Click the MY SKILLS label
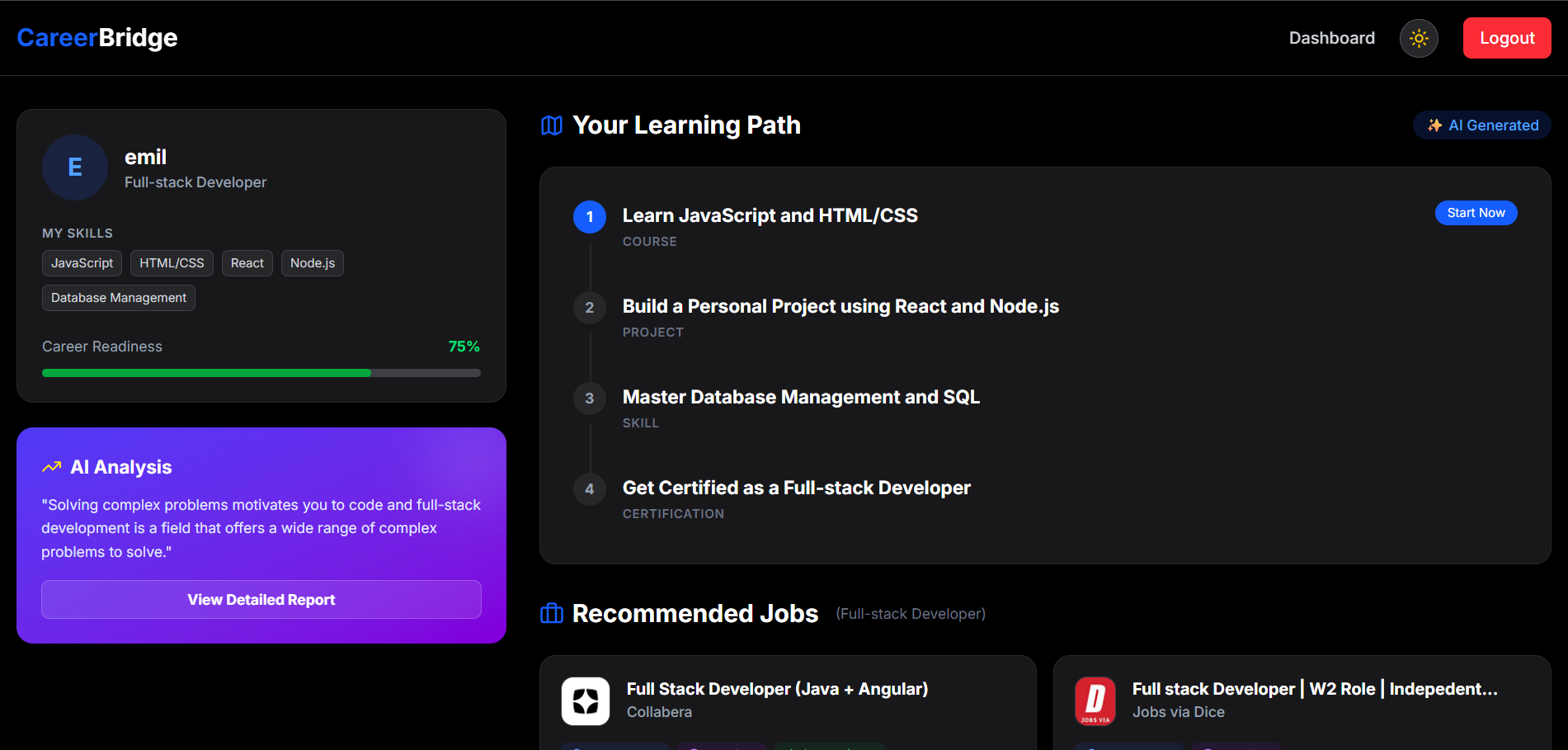 pos(78,233)
